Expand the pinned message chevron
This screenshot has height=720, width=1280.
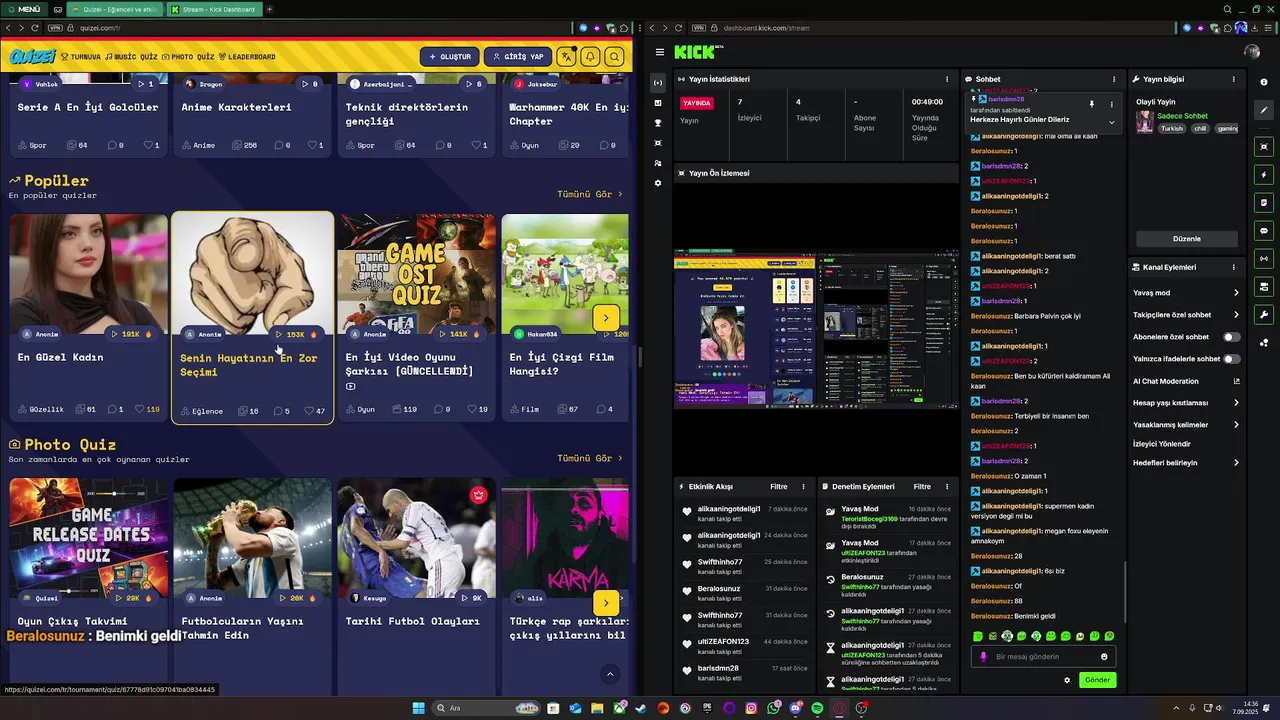click(1111, 122)
